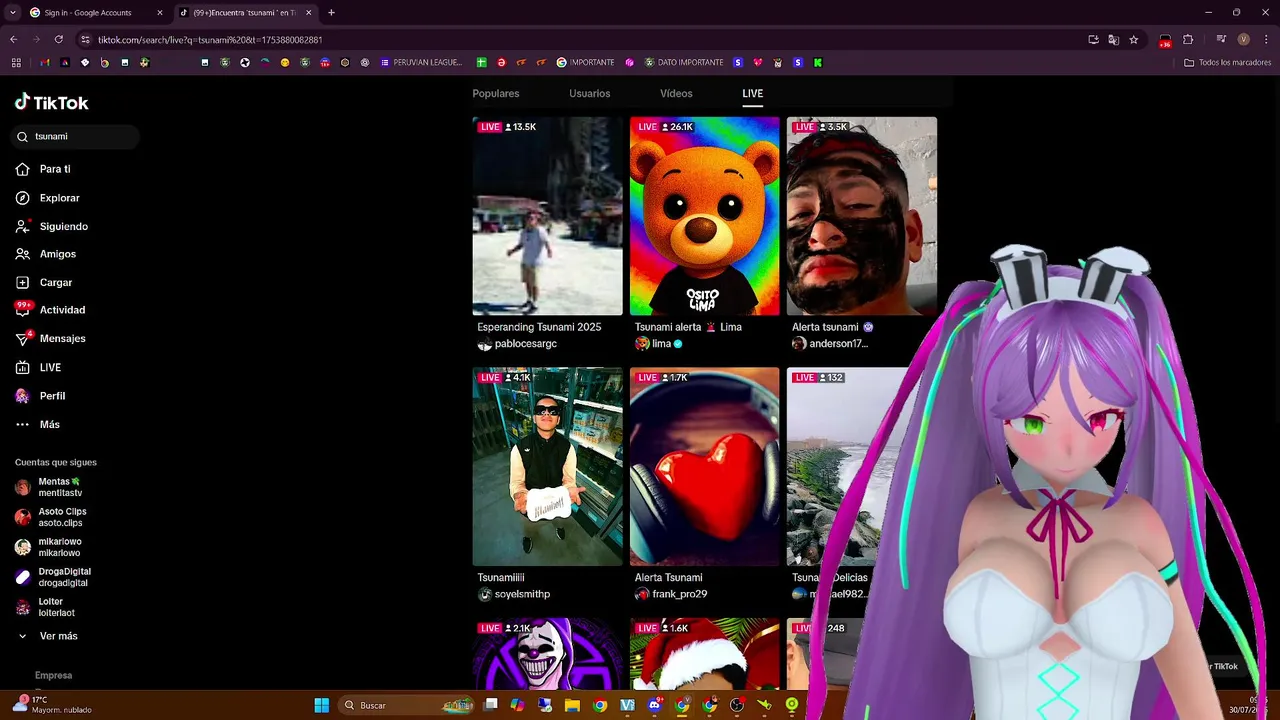
Task: Open DATO IMPORTANTE bookmark
Action: click(684, 62)
